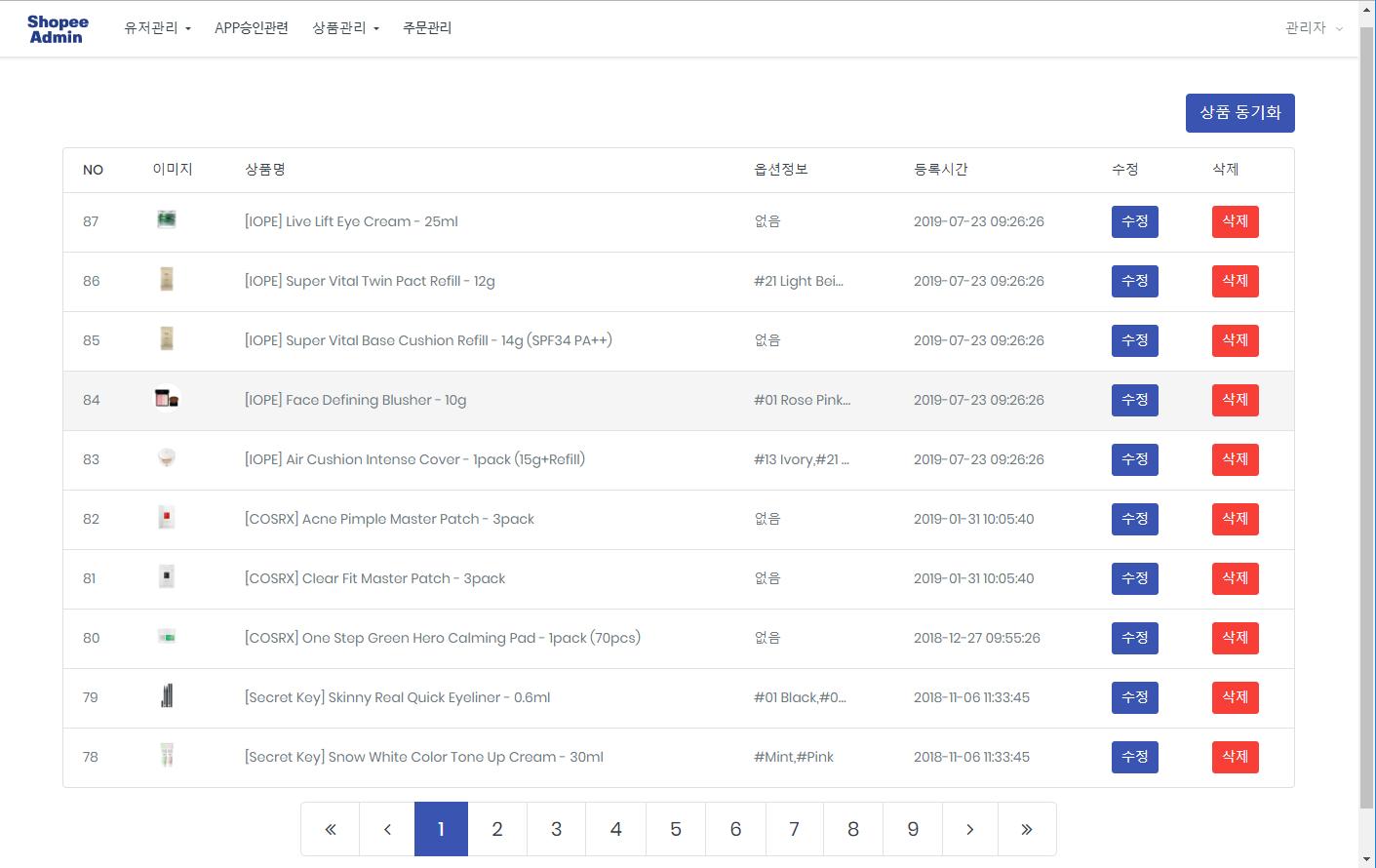Delete product 86 with 삭제 button

tap(1235, 281)
